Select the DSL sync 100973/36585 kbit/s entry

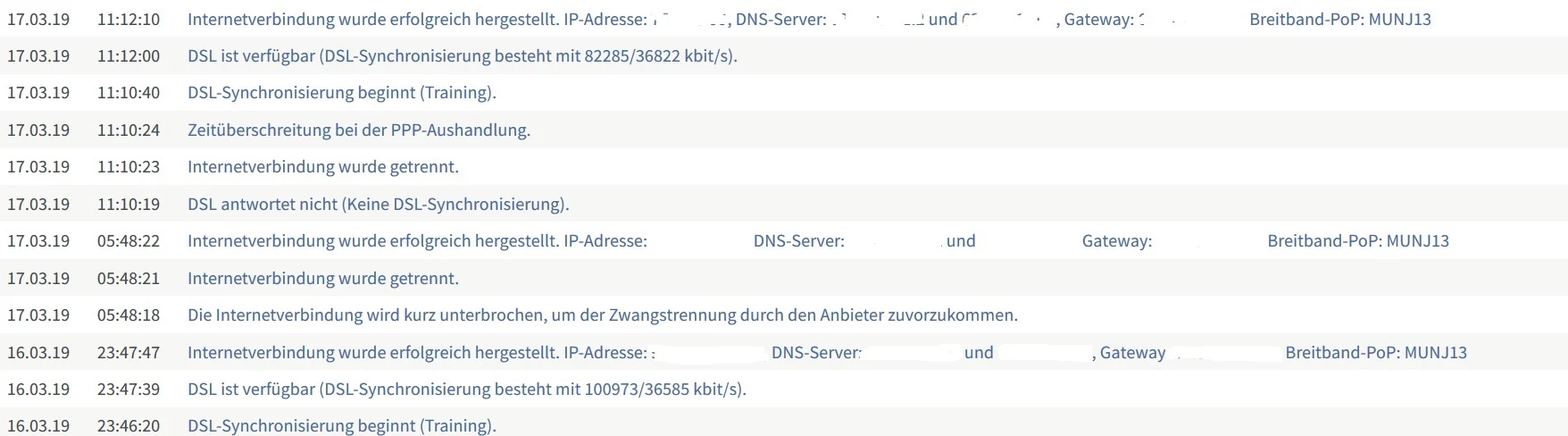tap(466, 390)
